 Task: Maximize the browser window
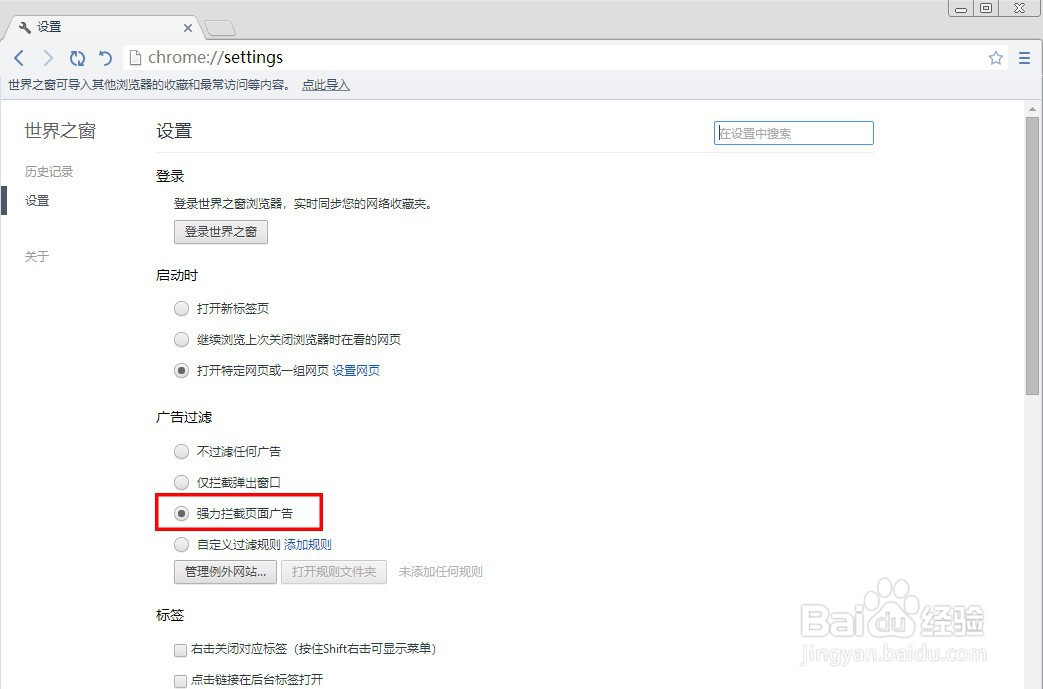click(986, 9)
